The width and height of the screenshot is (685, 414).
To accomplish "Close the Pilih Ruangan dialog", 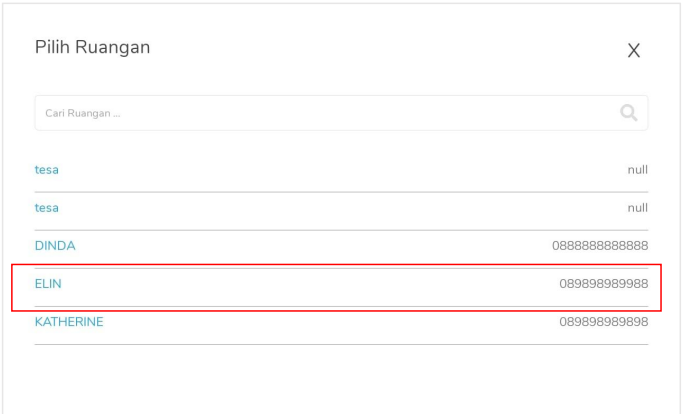I will coord(633,51).
